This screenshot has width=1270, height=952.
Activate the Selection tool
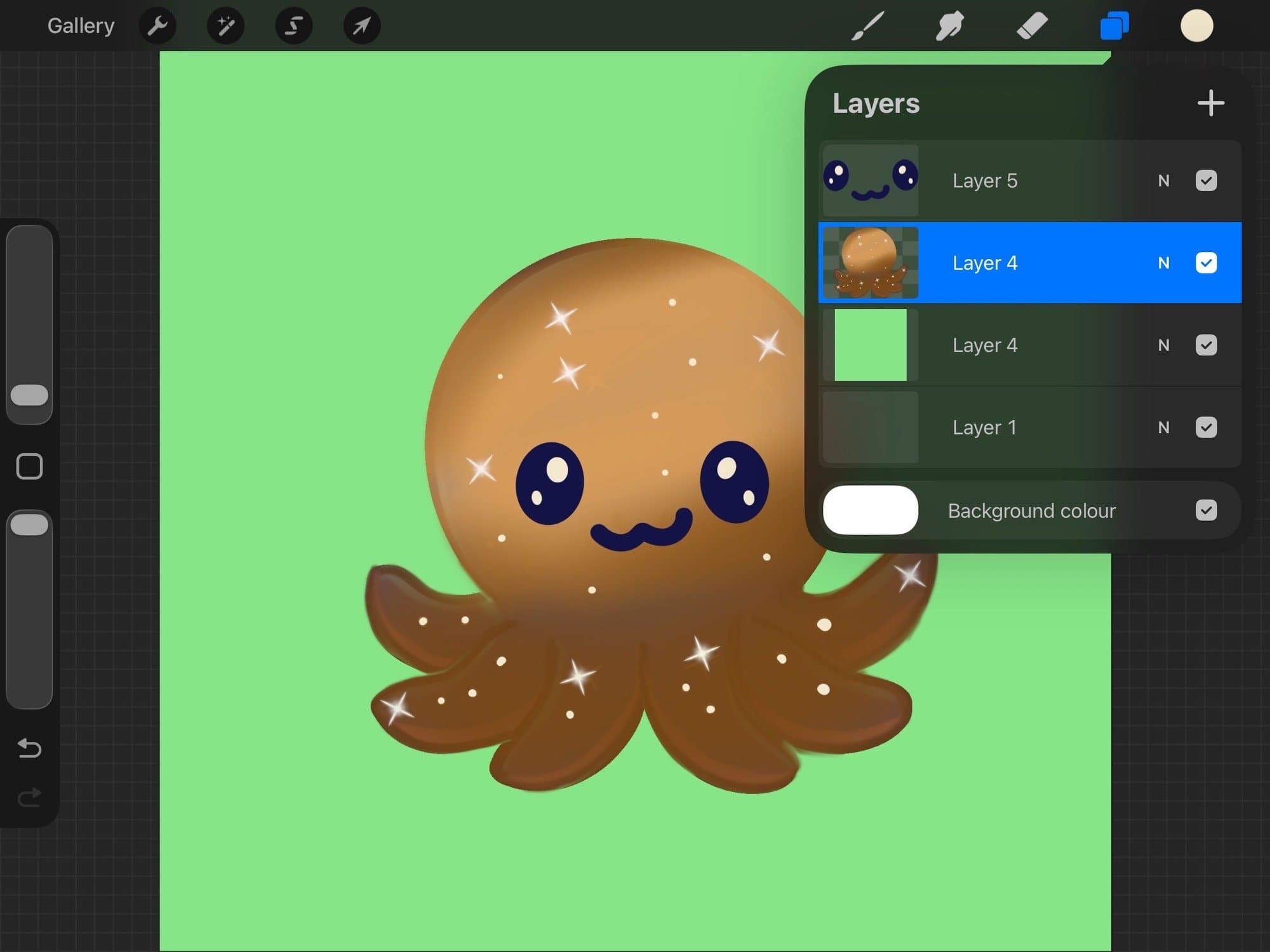pos(293,26)
